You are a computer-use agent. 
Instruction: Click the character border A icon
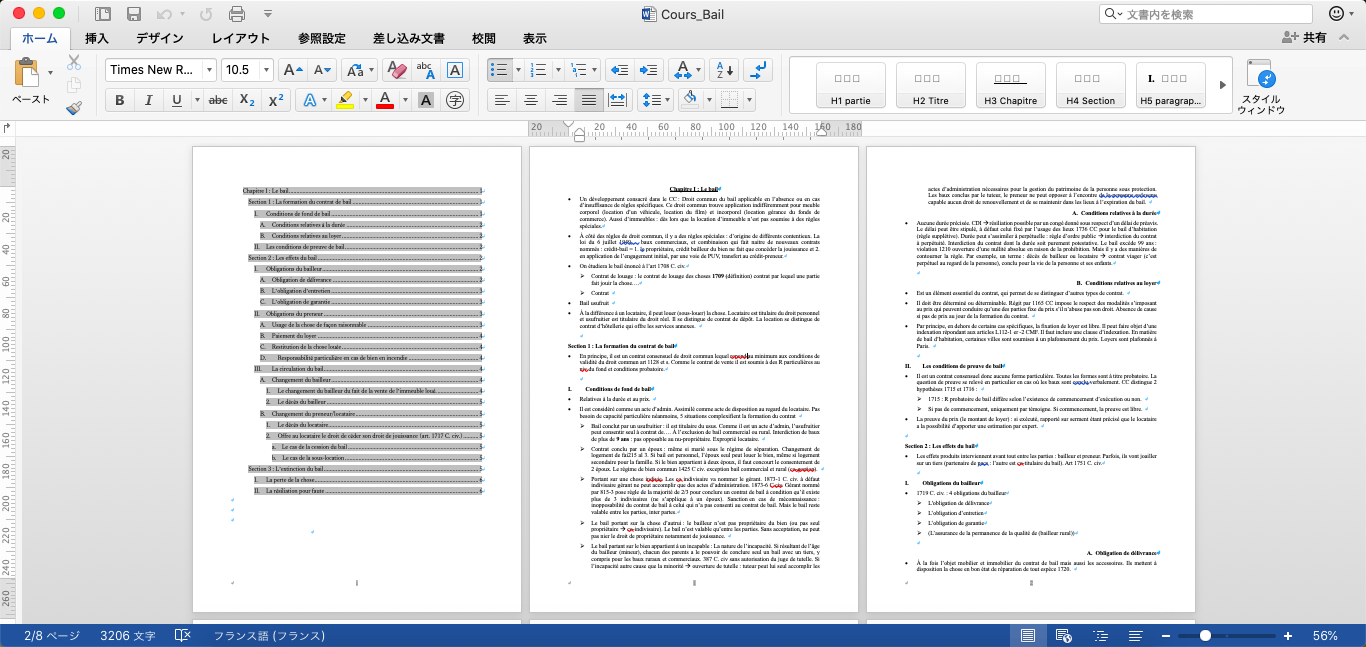click(454, 70)
